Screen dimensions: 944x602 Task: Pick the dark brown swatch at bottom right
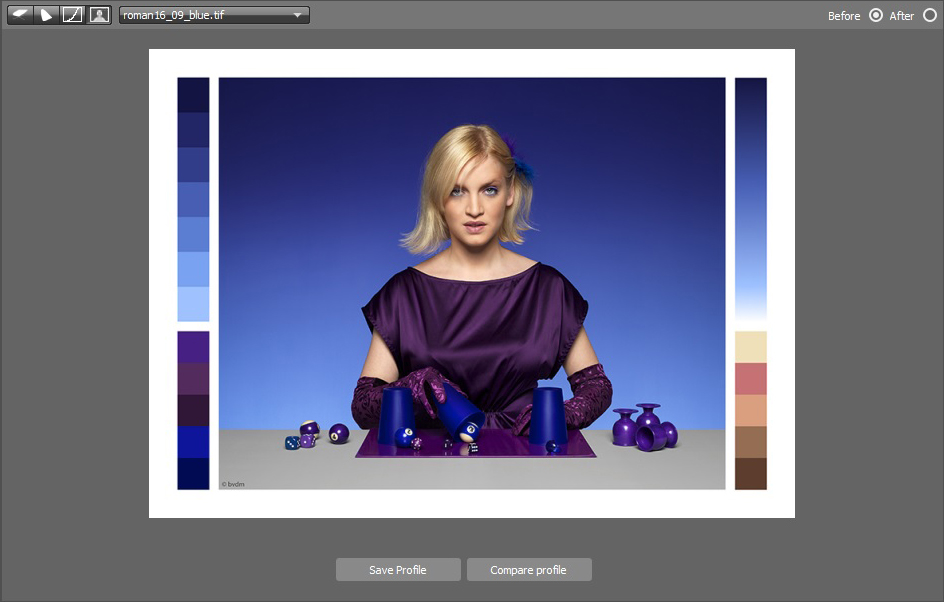(750, 474)
